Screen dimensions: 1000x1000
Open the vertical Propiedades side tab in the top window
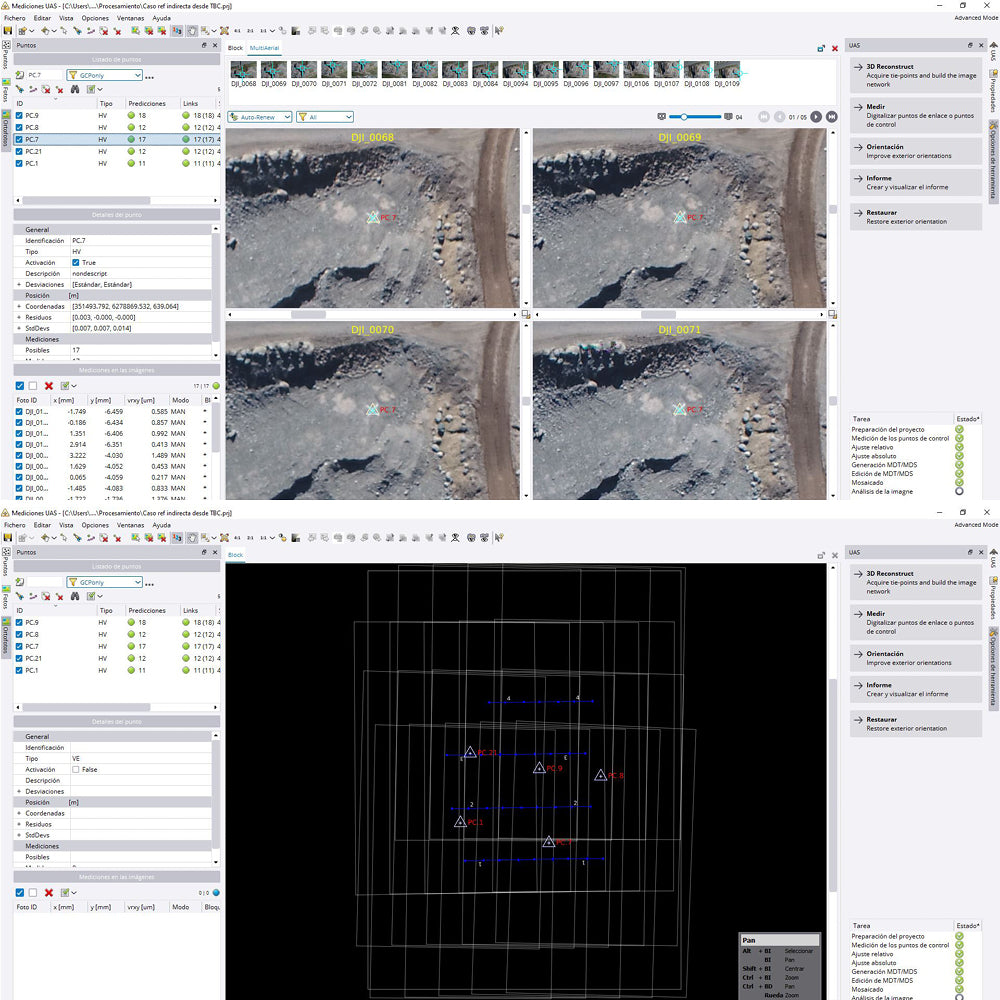pyautogui.click(x=994, y=91)
